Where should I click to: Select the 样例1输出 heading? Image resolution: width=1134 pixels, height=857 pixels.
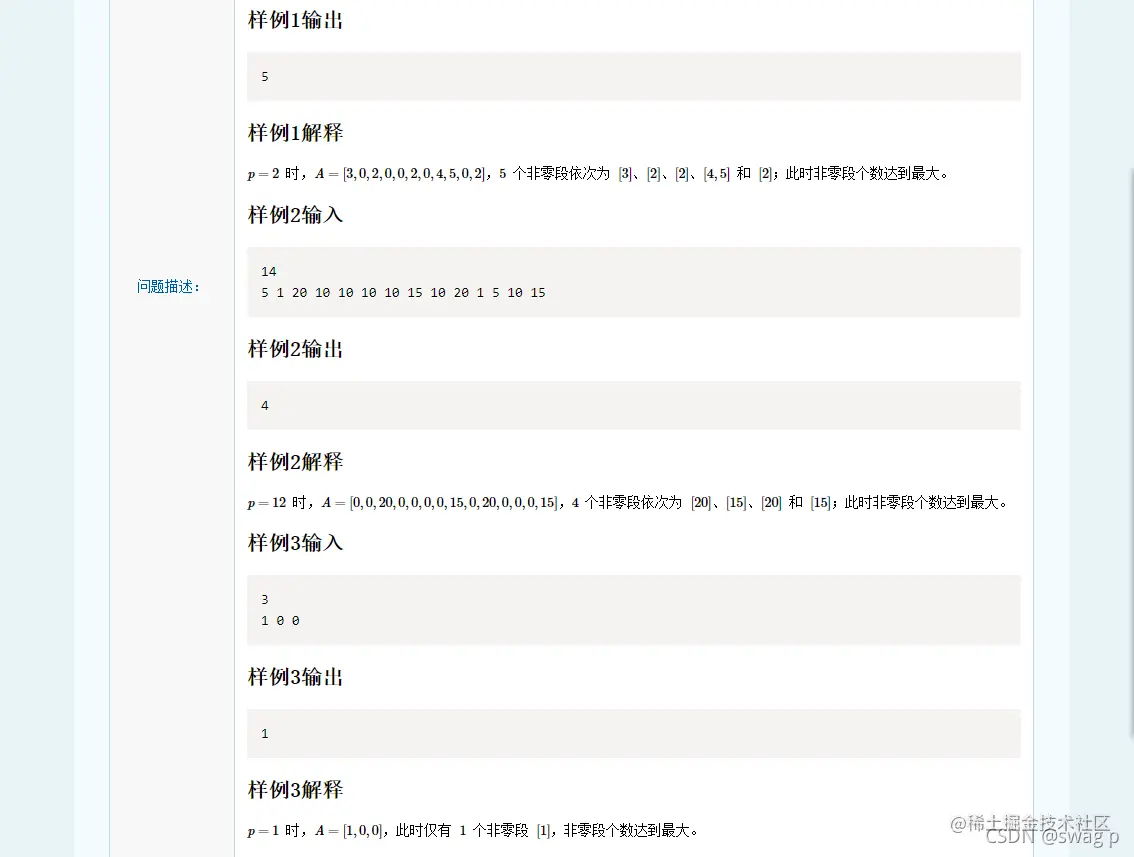(x=294, y=20)
